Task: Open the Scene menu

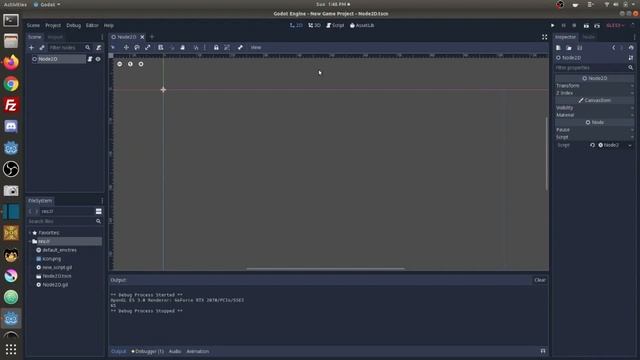Action: (x=33, y=25)
